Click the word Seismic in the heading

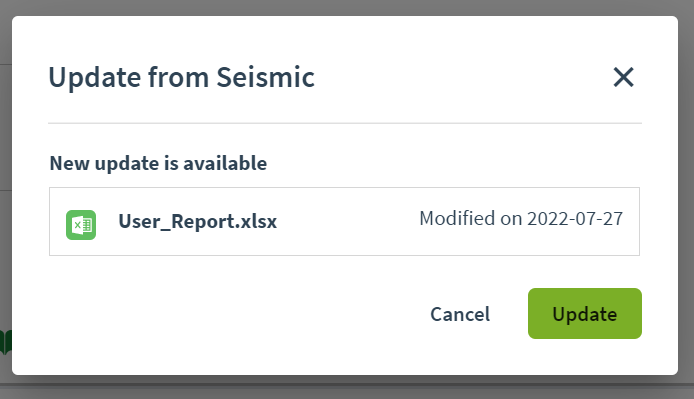(x=266, y=77)
